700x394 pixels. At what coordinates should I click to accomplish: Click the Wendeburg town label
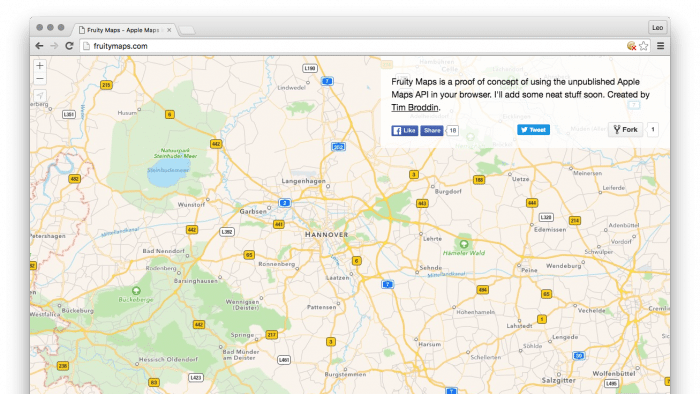coord(564,265)
